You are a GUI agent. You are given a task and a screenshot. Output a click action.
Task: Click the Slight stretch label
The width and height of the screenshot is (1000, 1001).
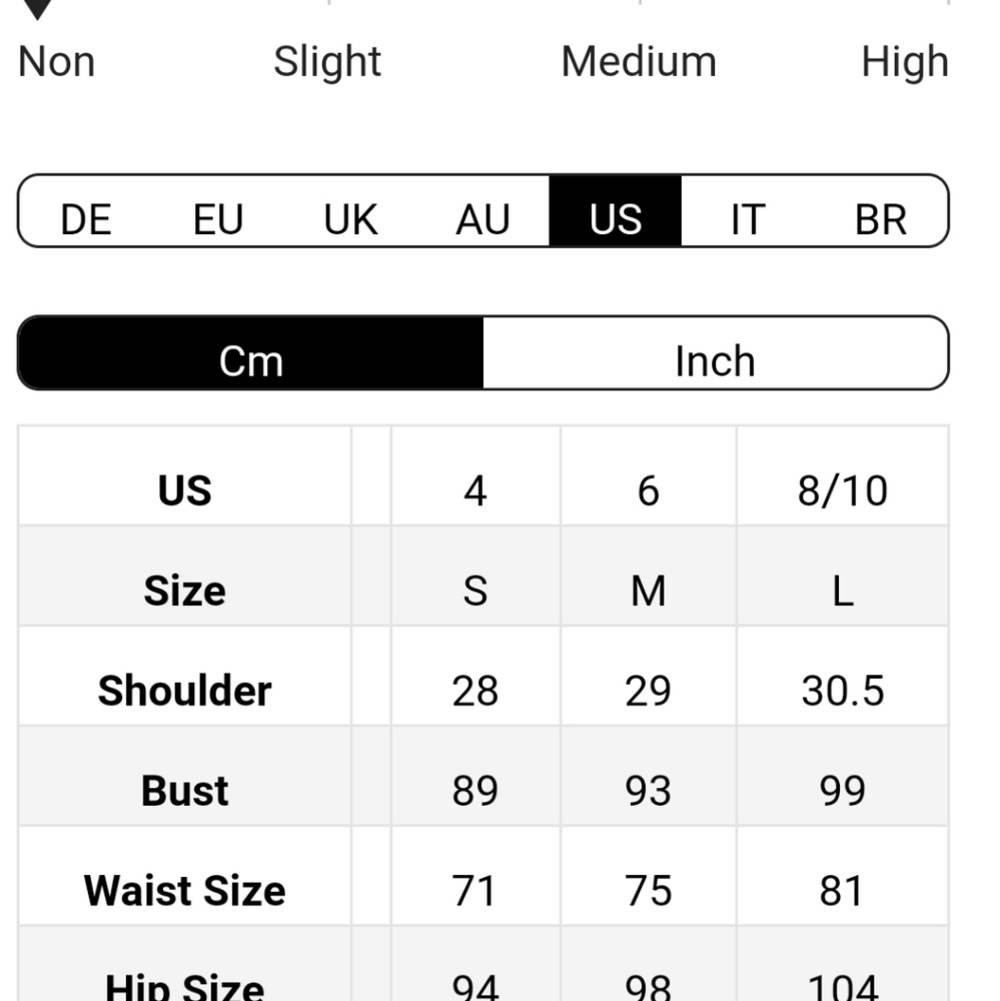tap(327, 62)
